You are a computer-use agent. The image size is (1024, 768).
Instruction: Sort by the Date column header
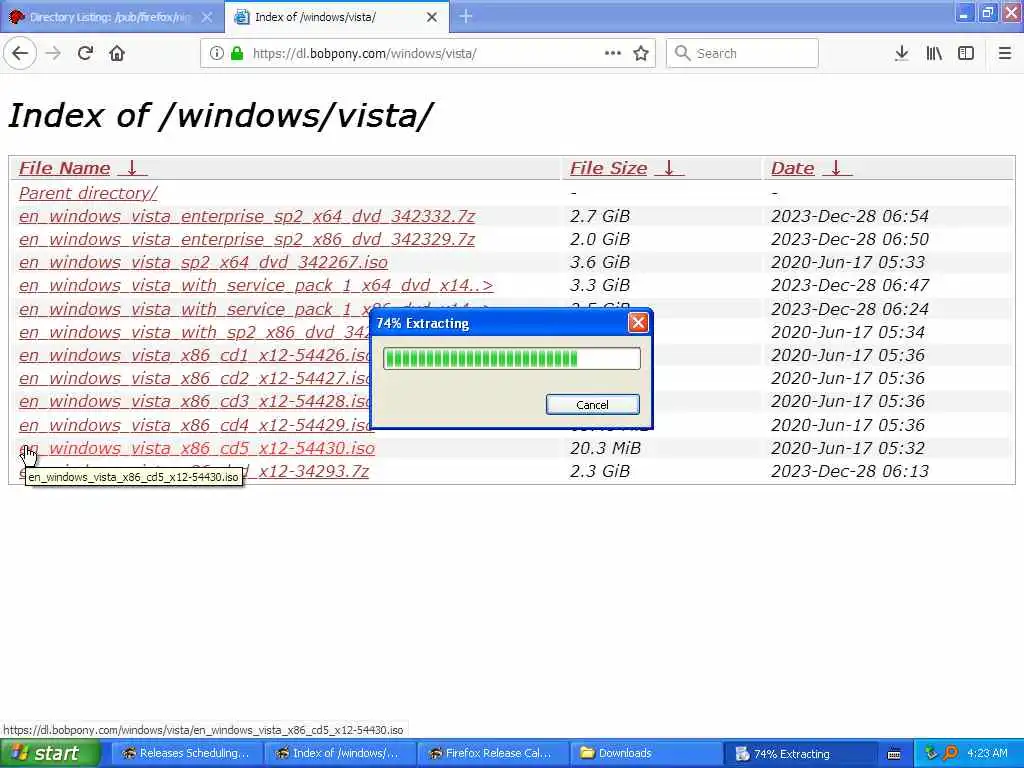tap(793, 168)
